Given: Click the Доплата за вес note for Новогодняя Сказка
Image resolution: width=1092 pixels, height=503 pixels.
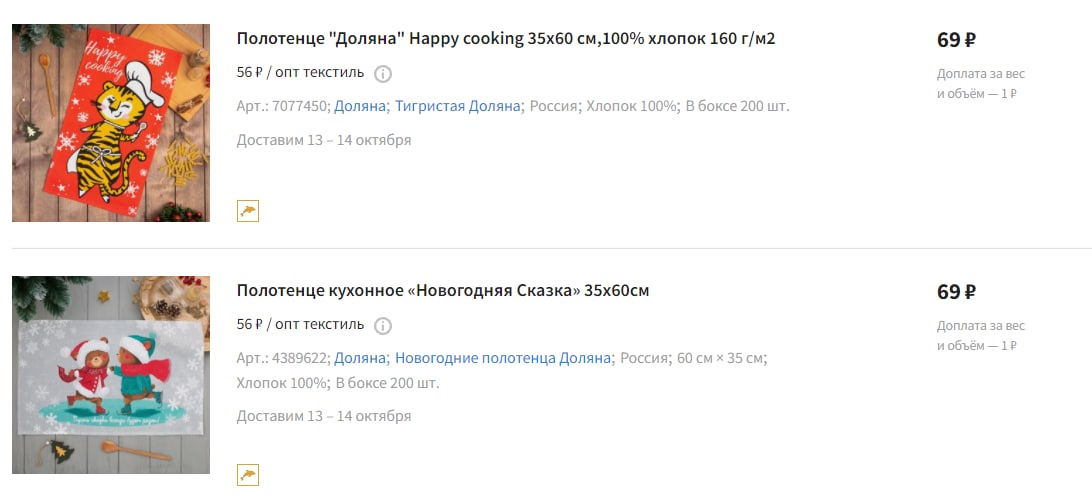Looking at the screenshot, I should pos(981,335).
